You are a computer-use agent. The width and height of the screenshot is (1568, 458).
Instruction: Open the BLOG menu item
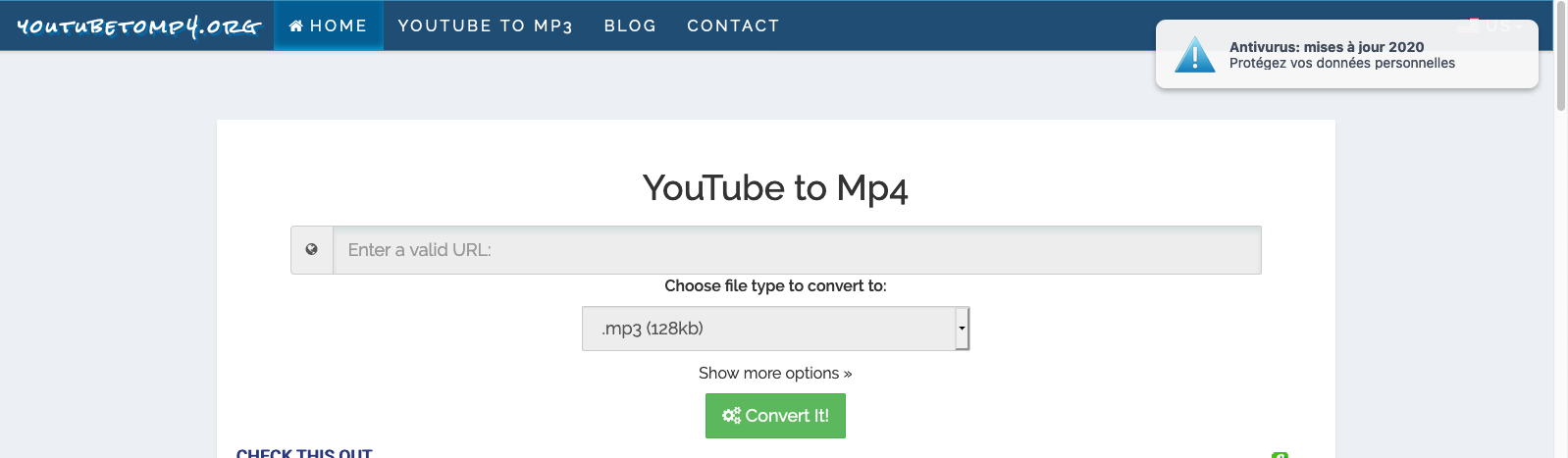[630, 26]
